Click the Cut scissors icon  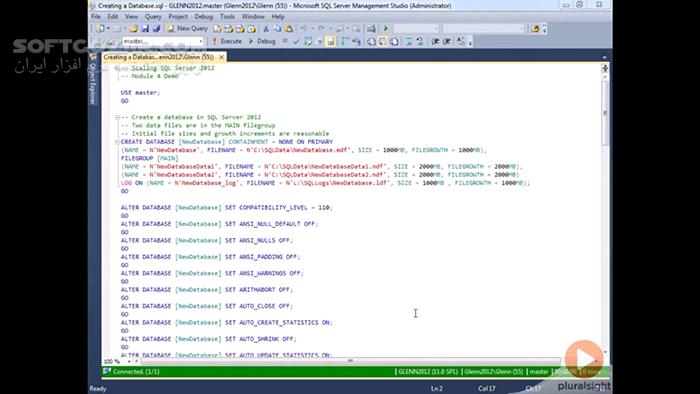[266, 29]
